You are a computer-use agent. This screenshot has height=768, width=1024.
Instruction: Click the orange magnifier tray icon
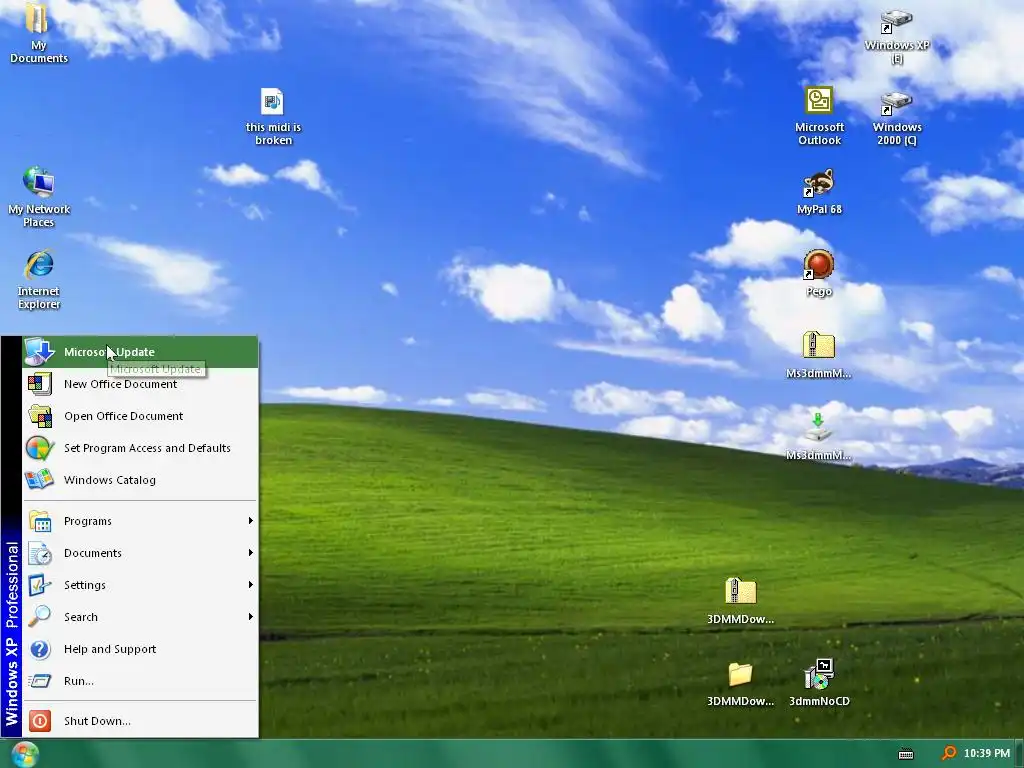click(x=948, y=753)
